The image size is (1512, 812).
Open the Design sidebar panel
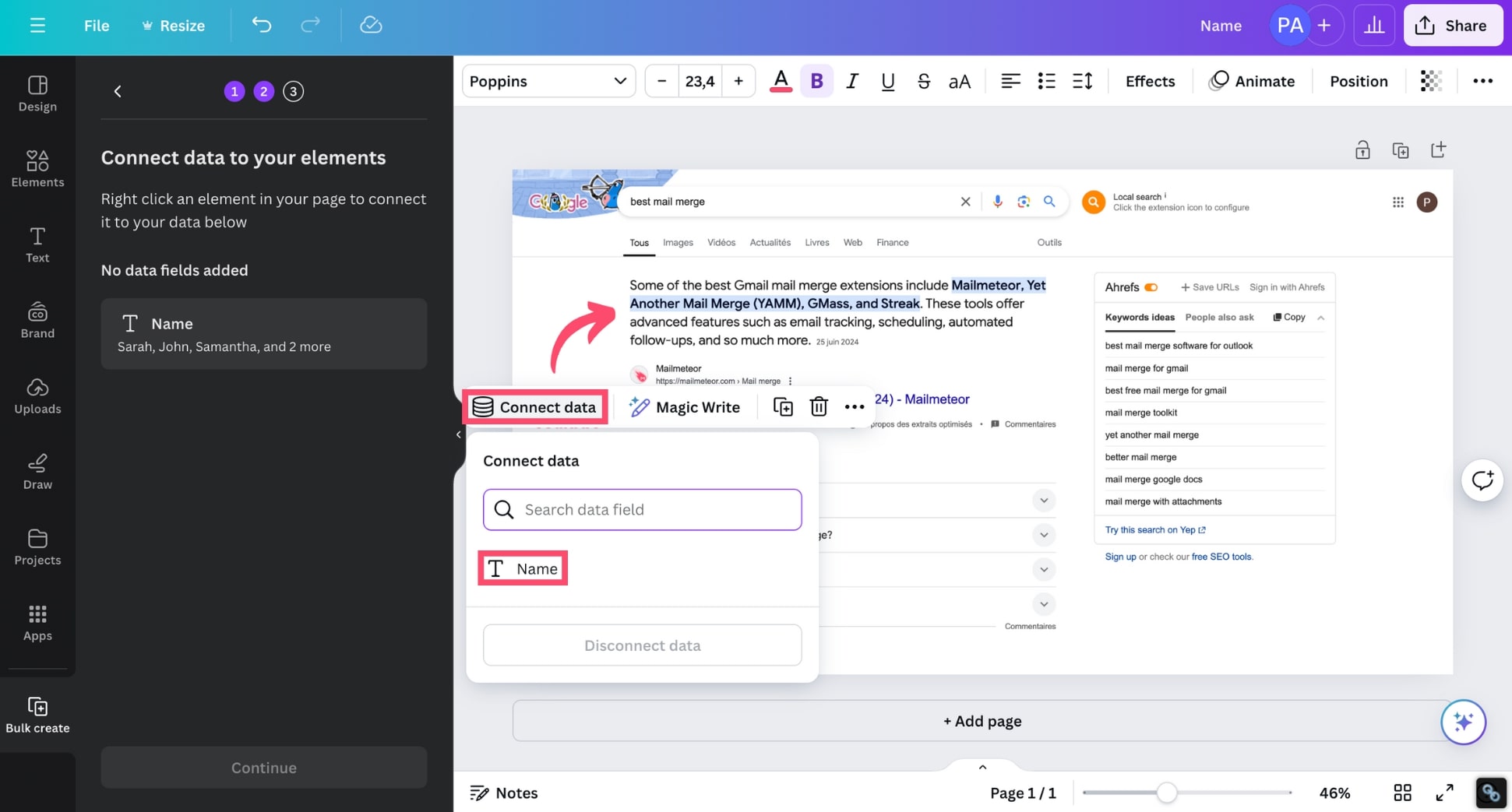[x=37, y=93]
